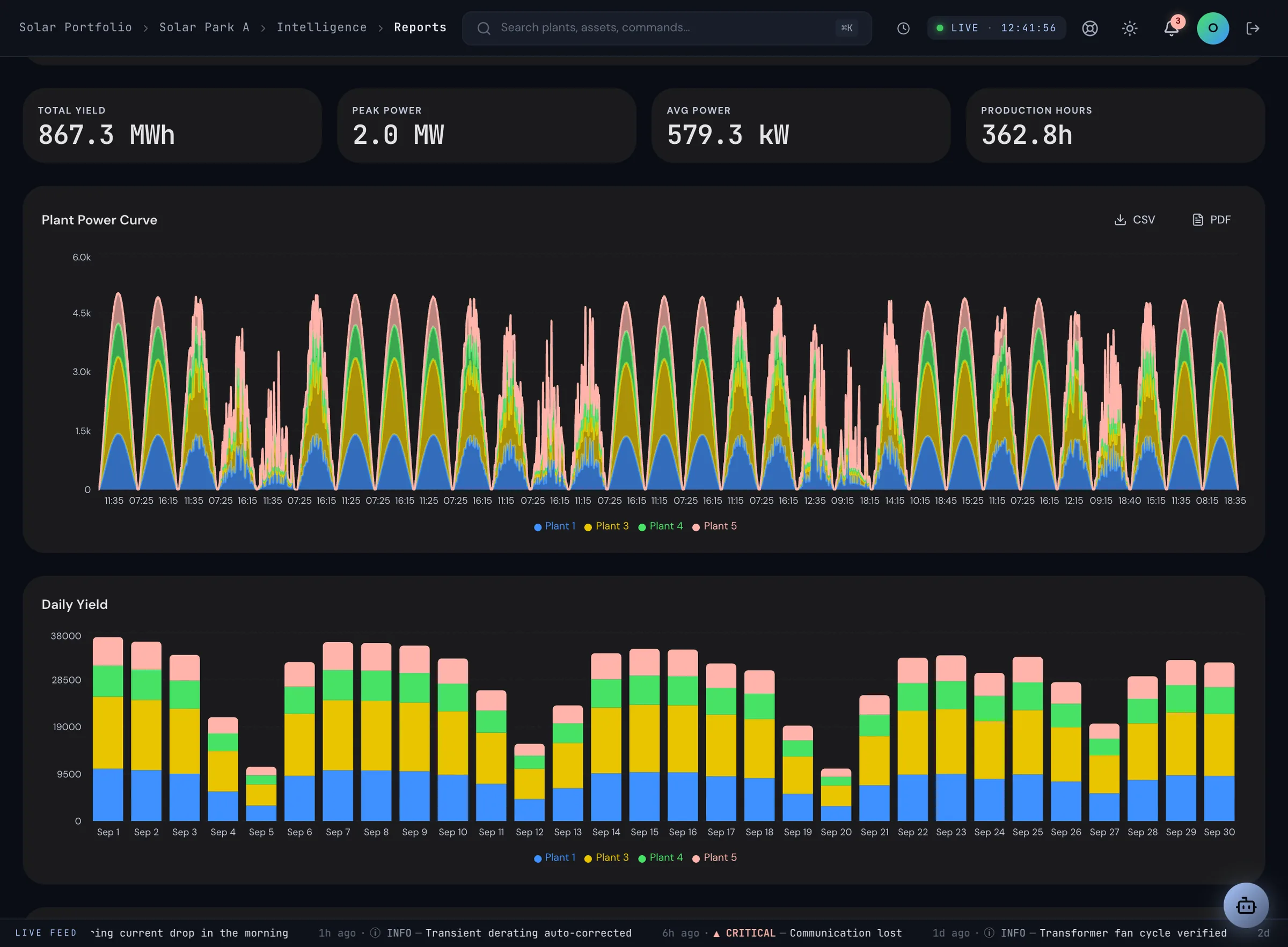Select the Sep 30 bar in Daily Yield

tap(1219, 742)
